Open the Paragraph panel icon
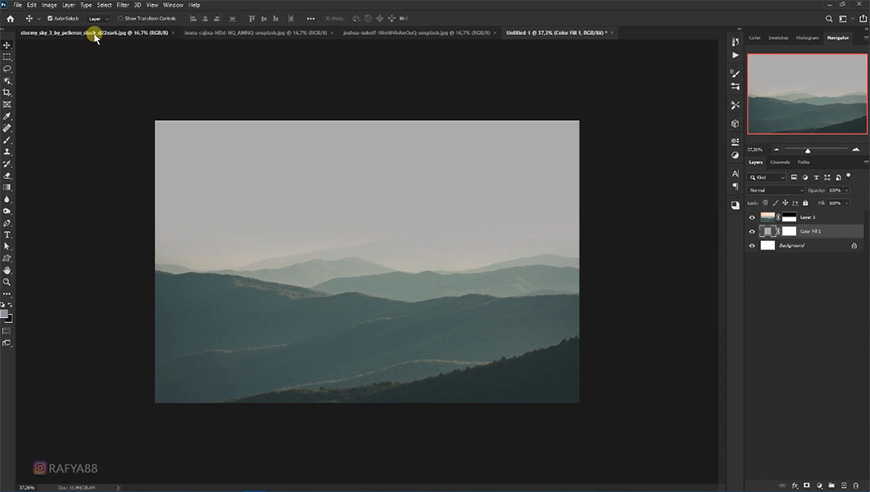The width and height of the screenshot is (870, 492). pyautogui.click(x=735, y=186)
